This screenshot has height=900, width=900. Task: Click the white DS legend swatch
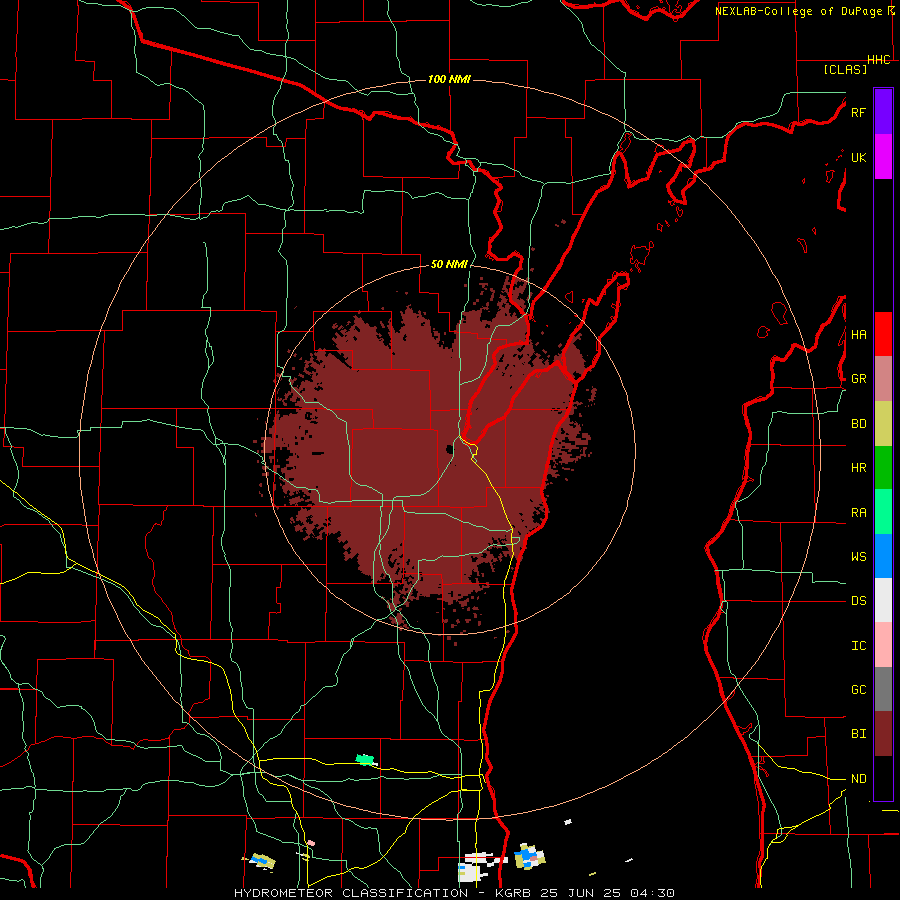pyautogui.click(x=883, y=600)
